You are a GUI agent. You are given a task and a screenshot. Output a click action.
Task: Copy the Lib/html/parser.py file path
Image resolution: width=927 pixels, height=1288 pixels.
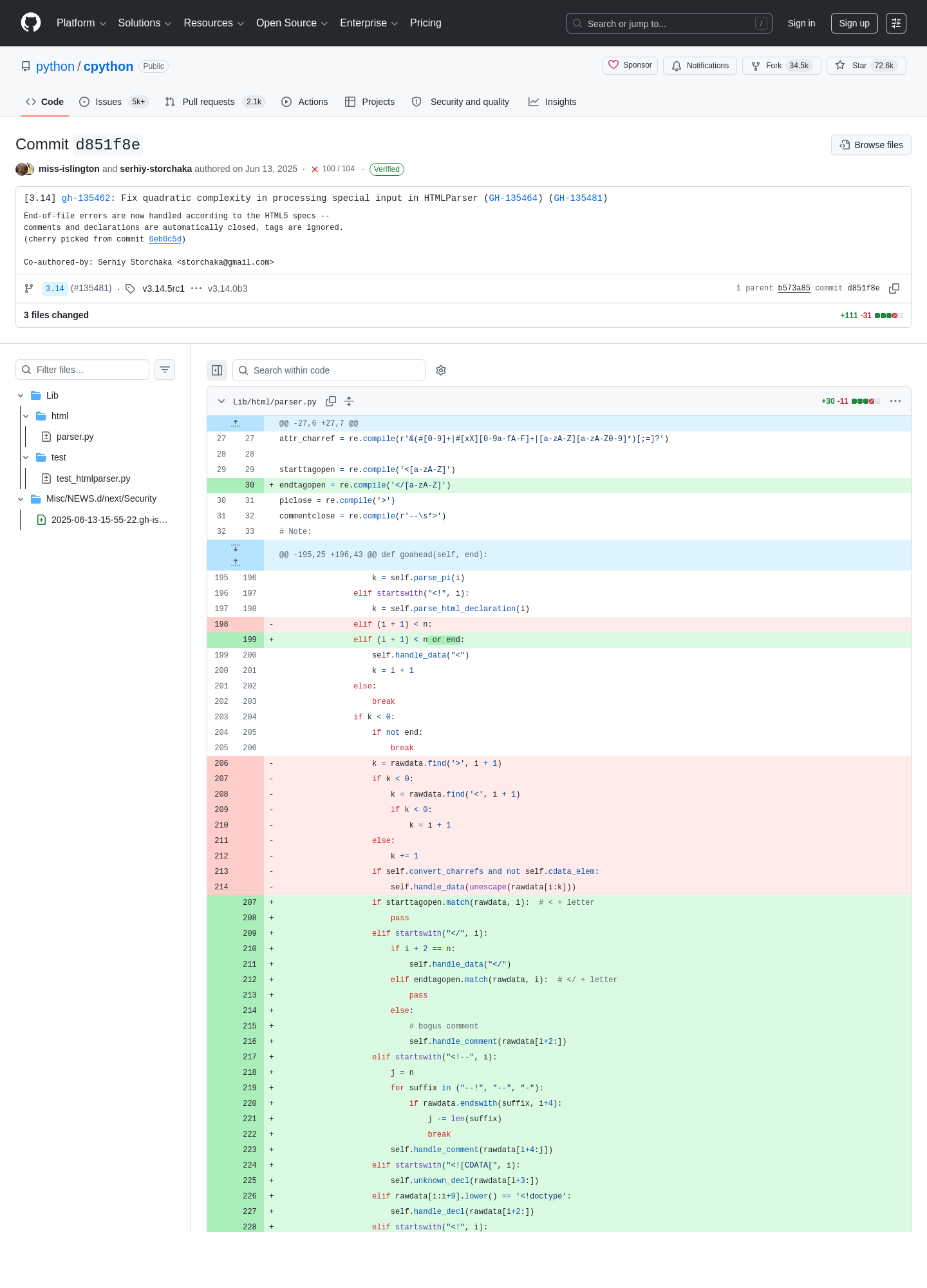[331, 401]
